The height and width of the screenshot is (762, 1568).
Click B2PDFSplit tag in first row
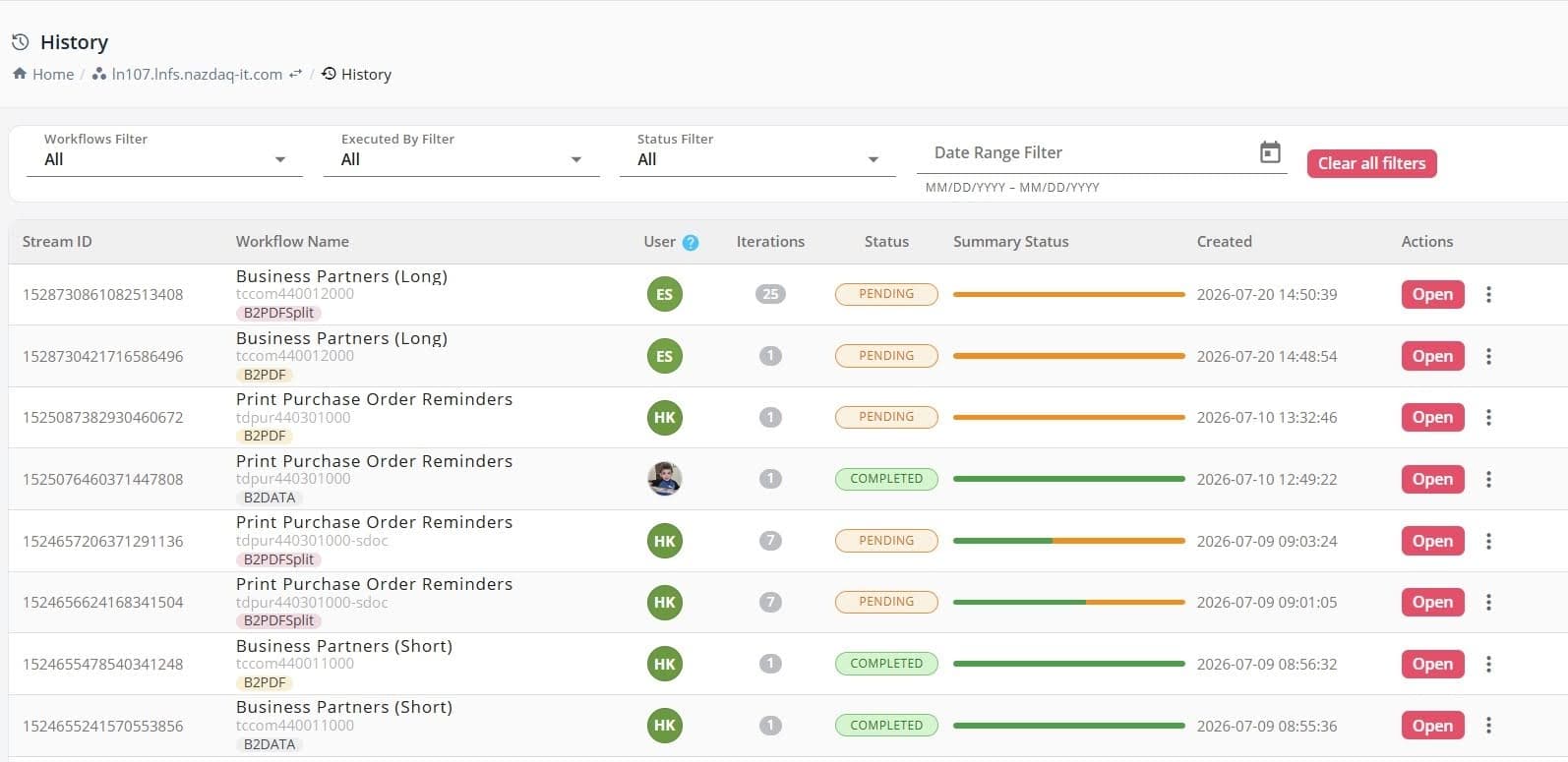click(278, 313)
